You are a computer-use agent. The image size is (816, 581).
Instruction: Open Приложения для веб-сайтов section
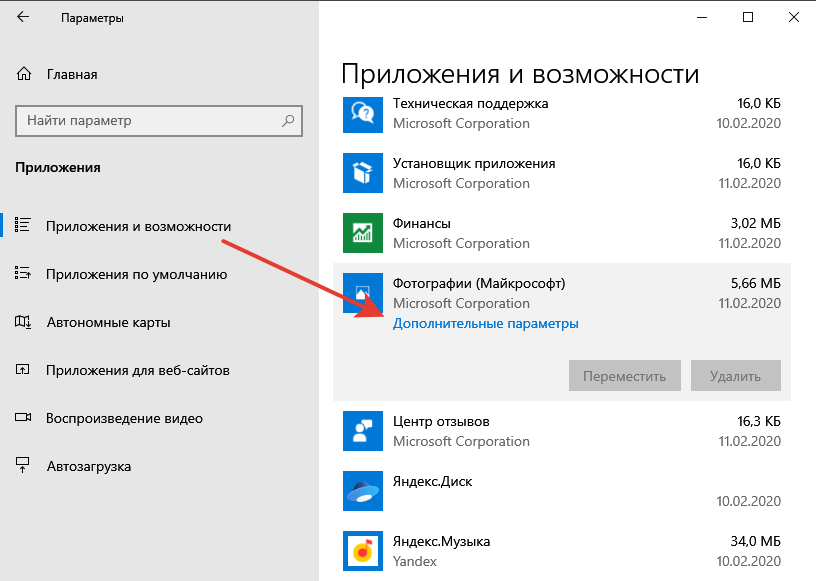[x=138, y=370]
